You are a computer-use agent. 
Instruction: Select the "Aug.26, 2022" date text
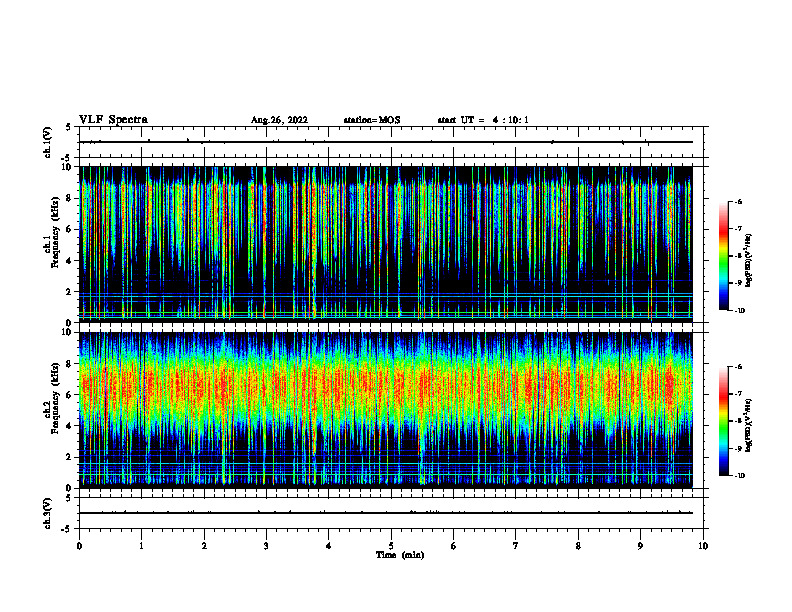(x=279, y=120)
